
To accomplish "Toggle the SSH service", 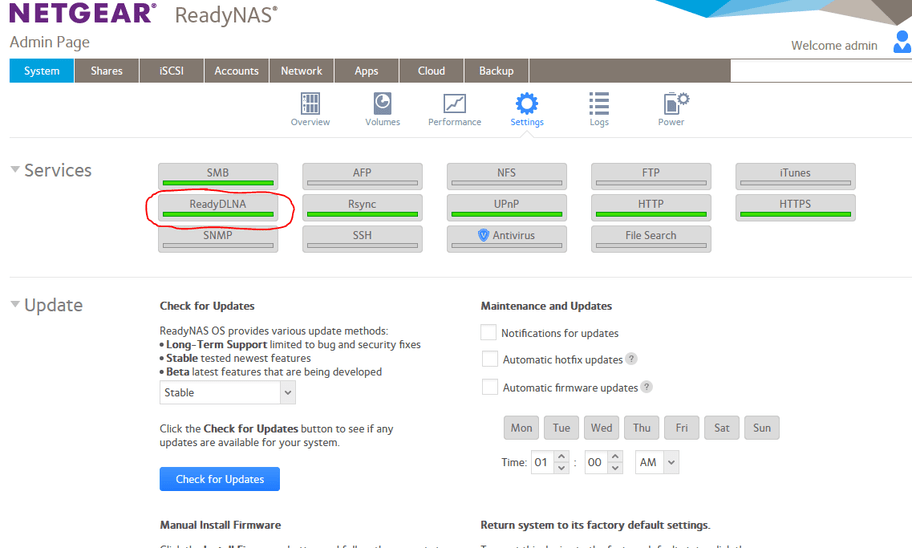I will click(362, 239).
